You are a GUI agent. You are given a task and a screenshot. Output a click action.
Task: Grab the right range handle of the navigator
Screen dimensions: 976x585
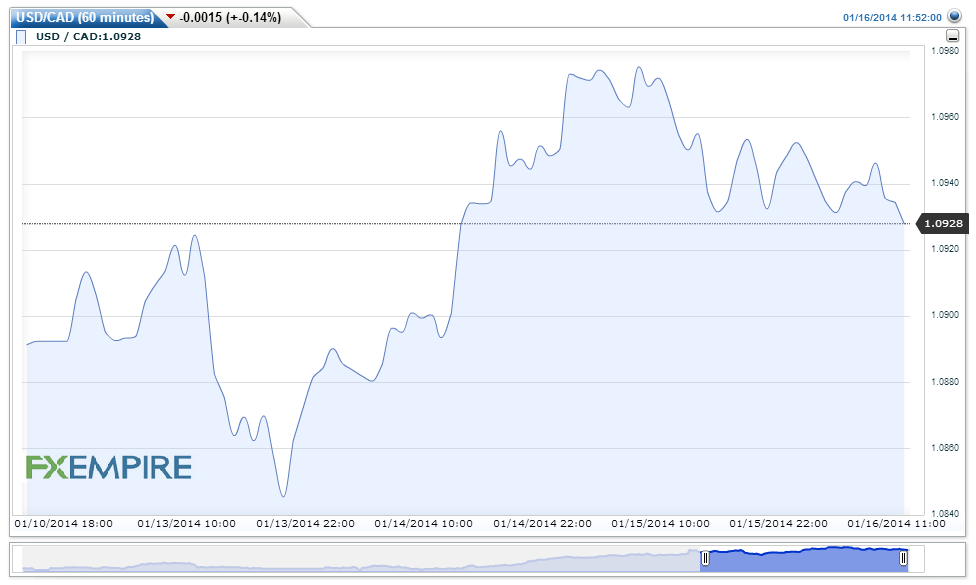coord(903,558)
